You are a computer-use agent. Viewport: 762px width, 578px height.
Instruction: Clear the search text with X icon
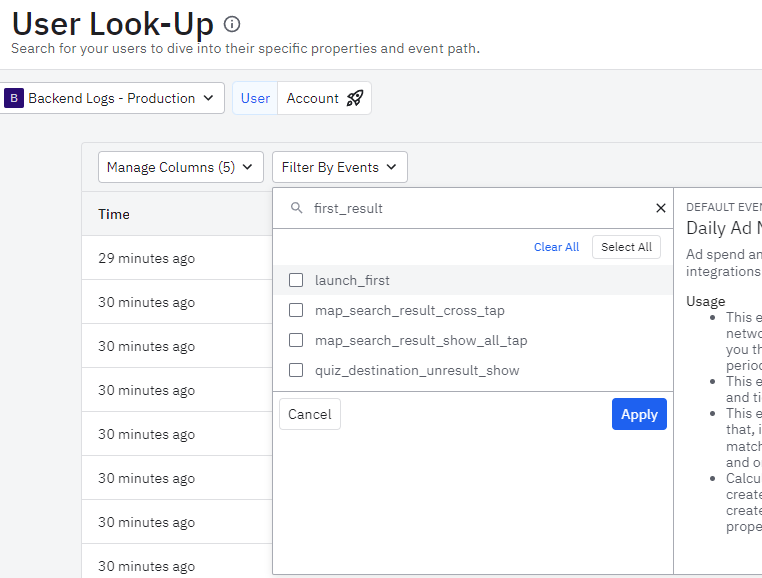click(x=660, y=208)
